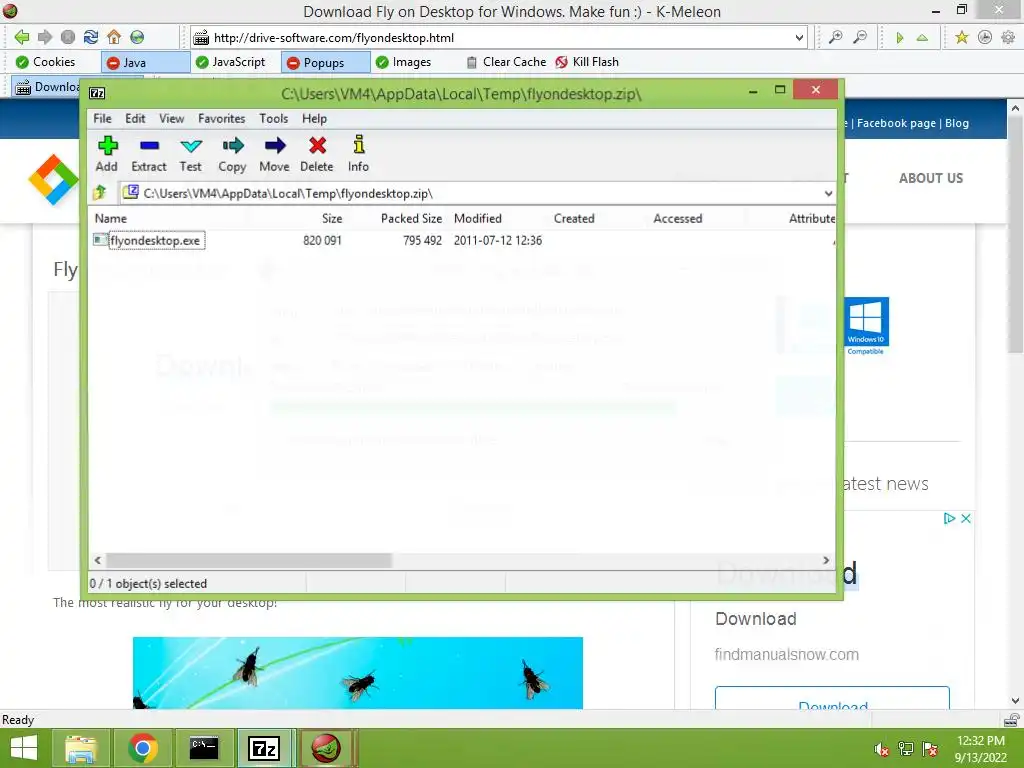This screenshot has width=1024, height=768.
Task: Click the K-Meleon stop loading button
Action: (x=68, y=37)
